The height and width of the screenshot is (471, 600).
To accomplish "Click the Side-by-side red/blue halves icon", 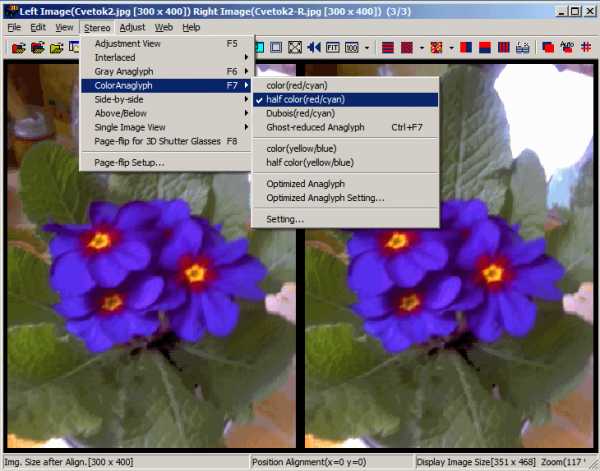I will click(466, 47).
